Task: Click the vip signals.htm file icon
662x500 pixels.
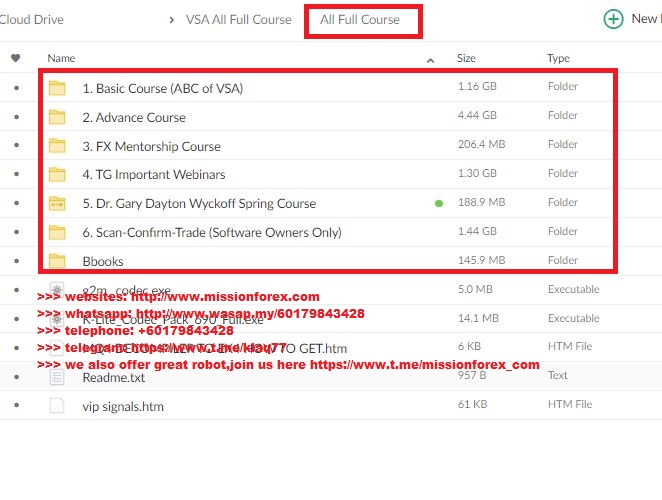Action: [x=57, y=405]
